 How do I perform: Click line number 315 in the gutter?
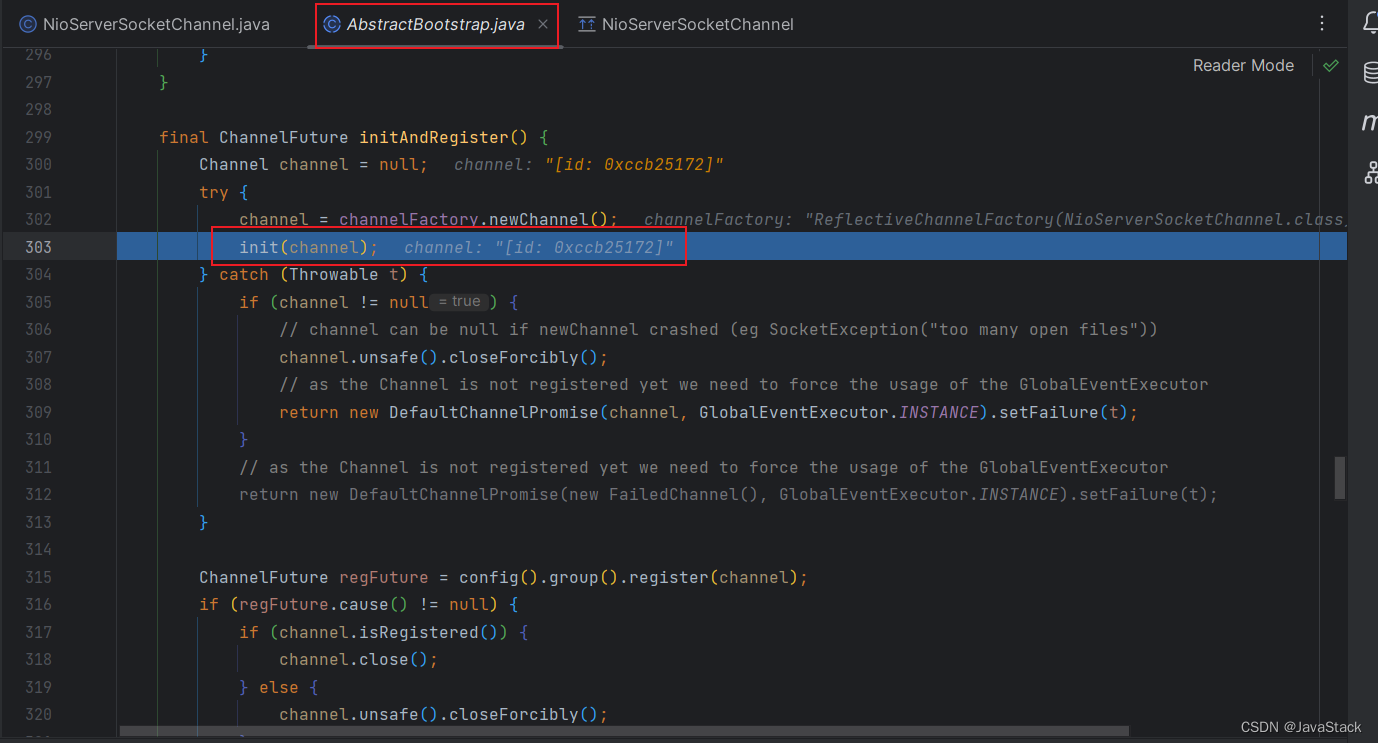tap(38, 577)
